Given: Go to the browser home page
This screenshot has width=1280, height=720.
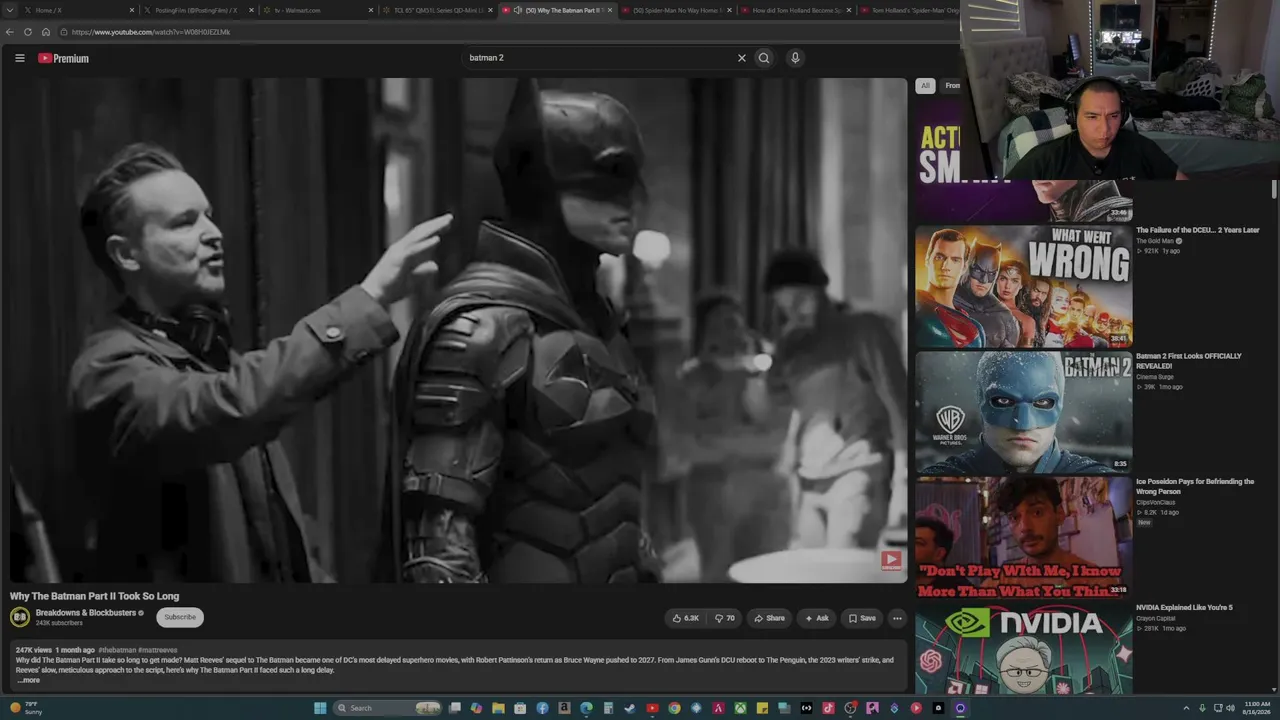Looking at the screenshot, I should 46,32.
